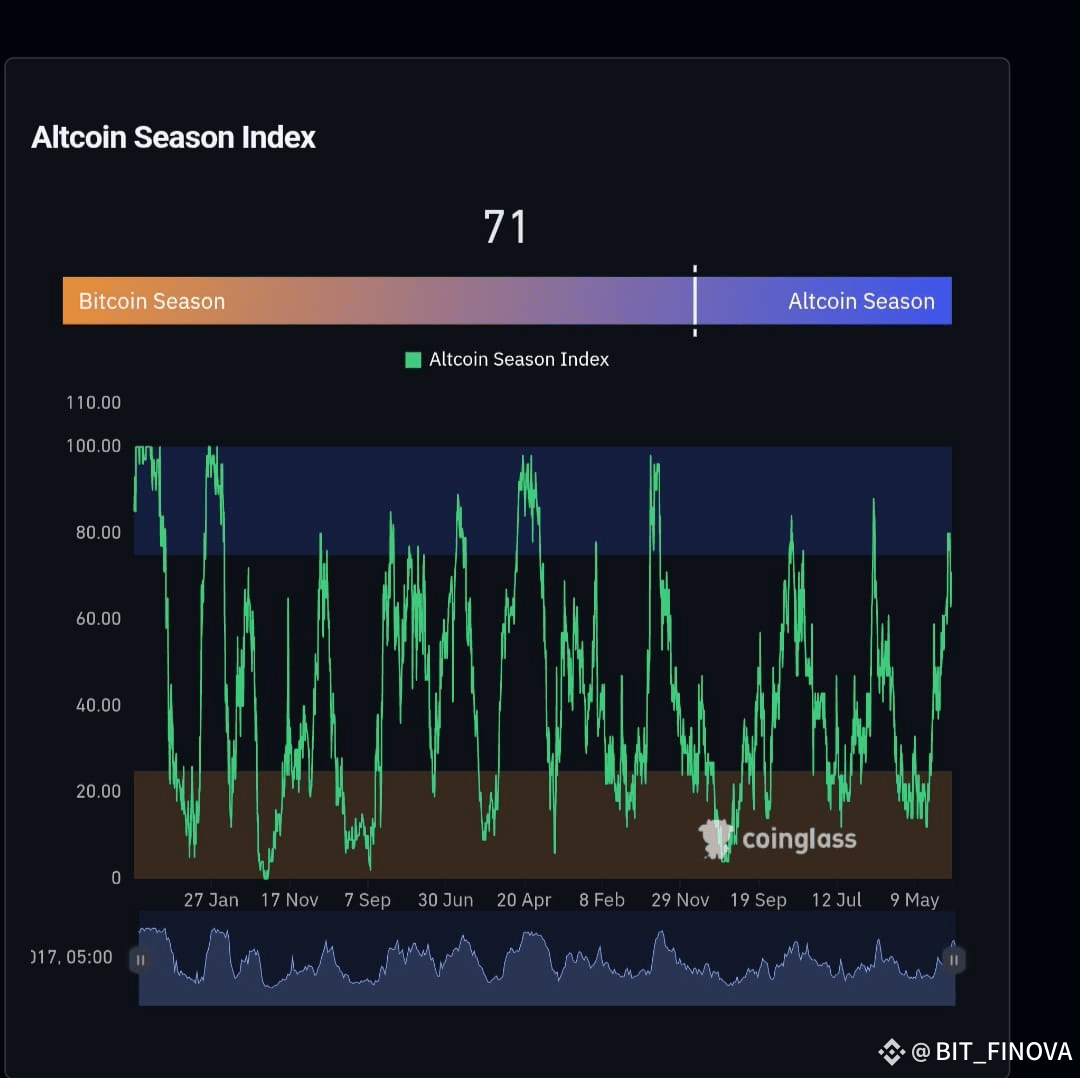
Task: Click the 30 Jun axis label
Action: 445,900
